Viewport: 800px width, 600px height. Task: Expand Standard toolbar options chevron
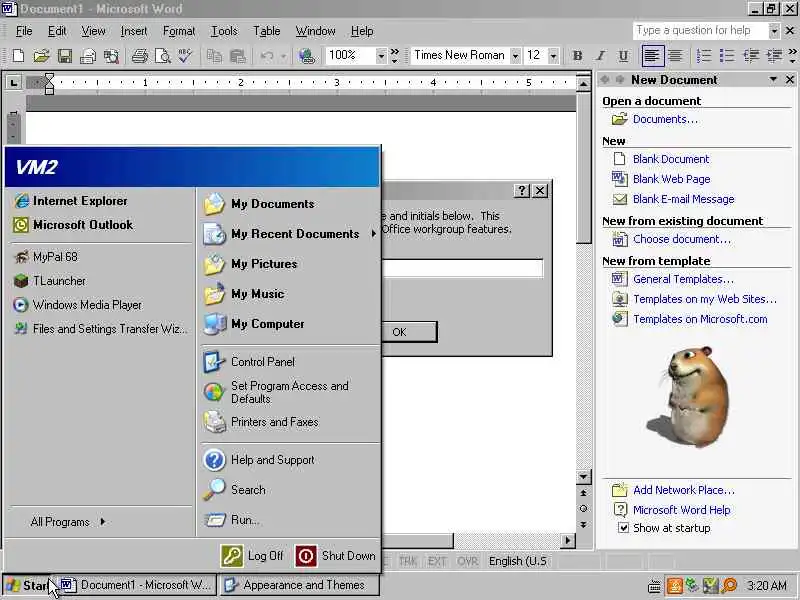click(394, 56)
